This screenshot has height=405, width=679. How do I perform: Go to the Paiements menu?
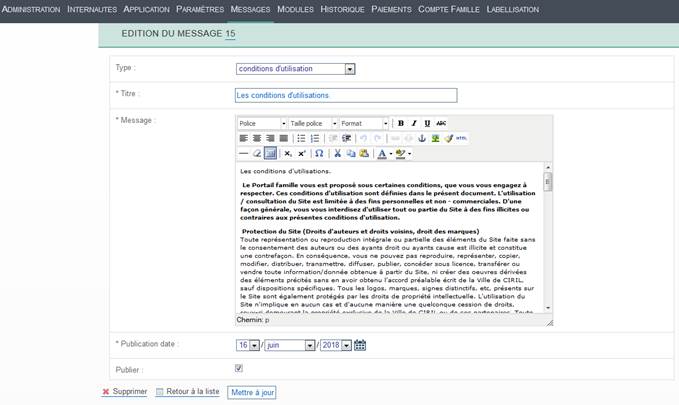tap(391, 8)
